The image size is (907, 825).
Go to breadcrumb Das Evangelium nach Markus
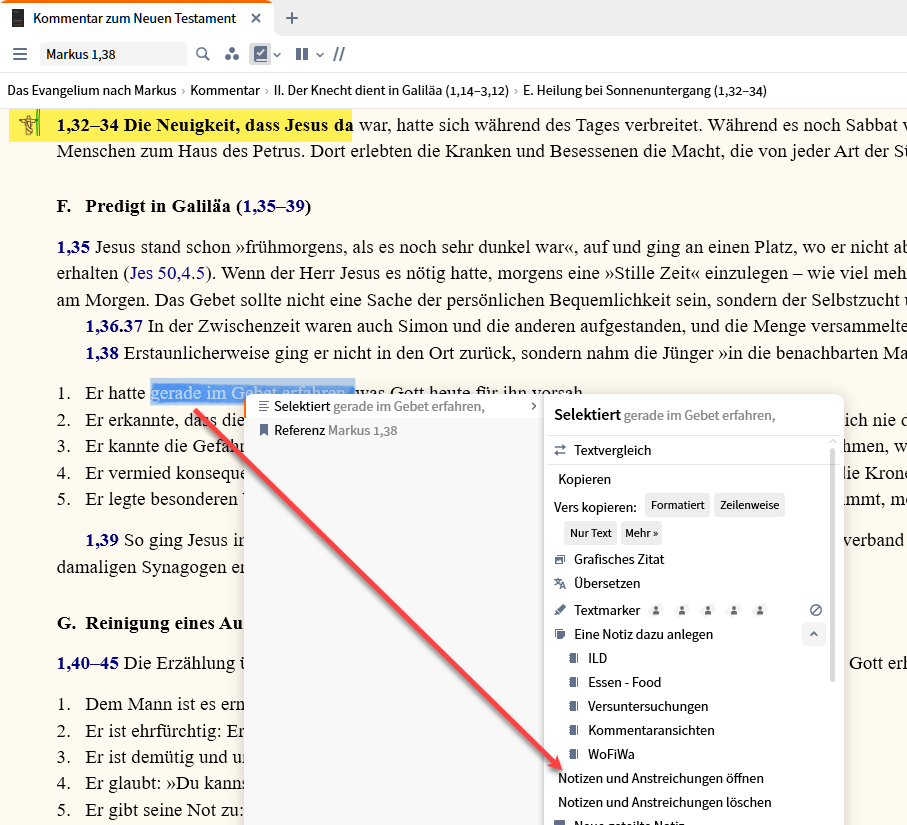pos(91,91)
